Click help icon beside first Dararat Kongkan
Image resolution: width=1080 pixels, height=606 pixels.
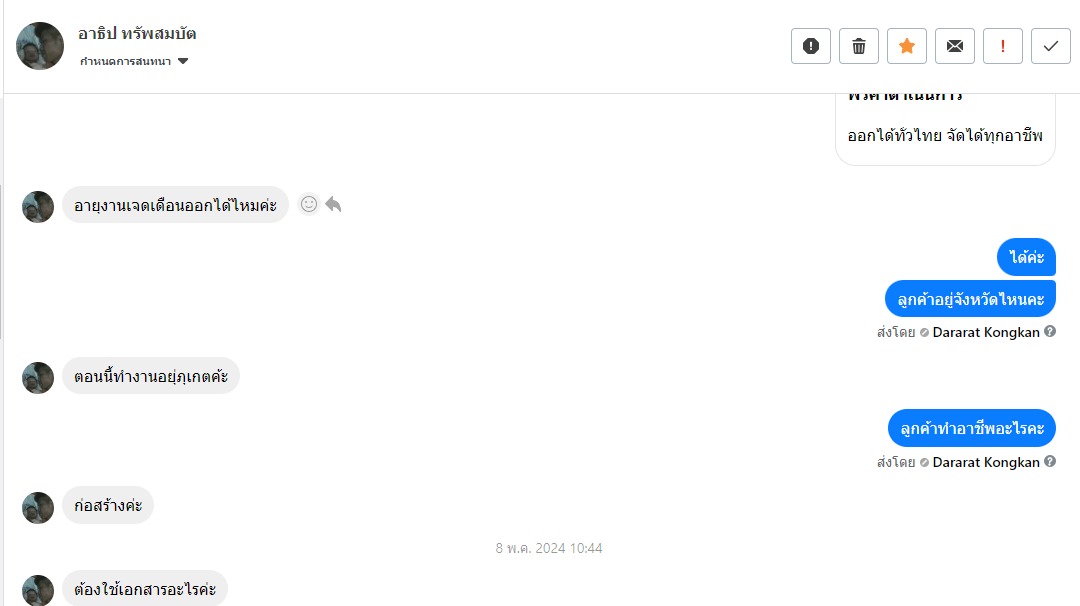point(1050,332)
